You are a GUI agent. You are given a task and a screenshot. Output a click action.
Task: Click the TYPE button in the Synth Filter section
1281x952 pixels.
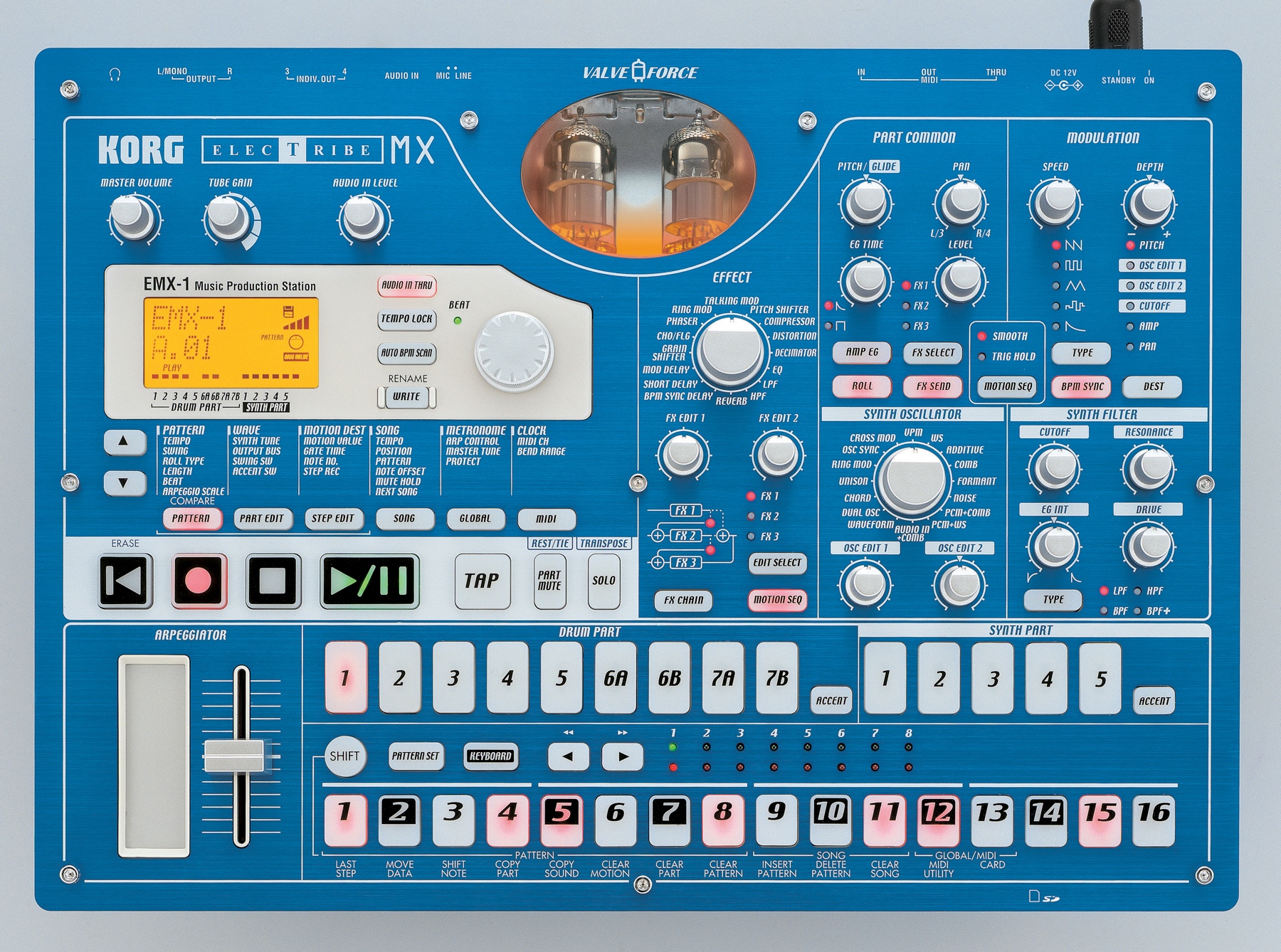pos(1053,600)
